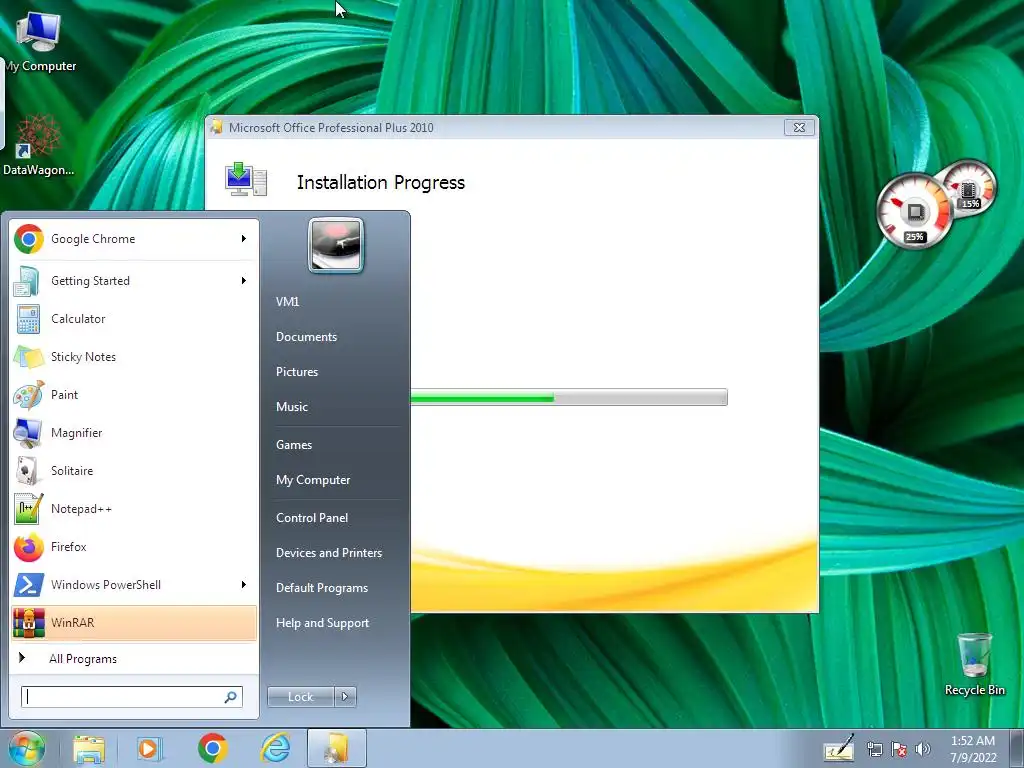Select Office setup taskbar button
1024x768 pixels.
coord(337,748)
